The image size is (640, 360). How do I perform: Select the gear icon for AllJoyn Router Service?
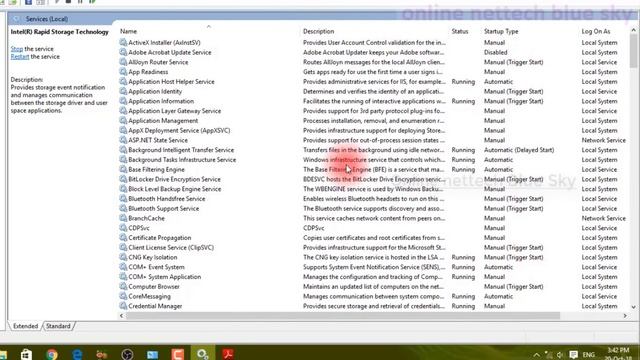click(x=123, y=62)
